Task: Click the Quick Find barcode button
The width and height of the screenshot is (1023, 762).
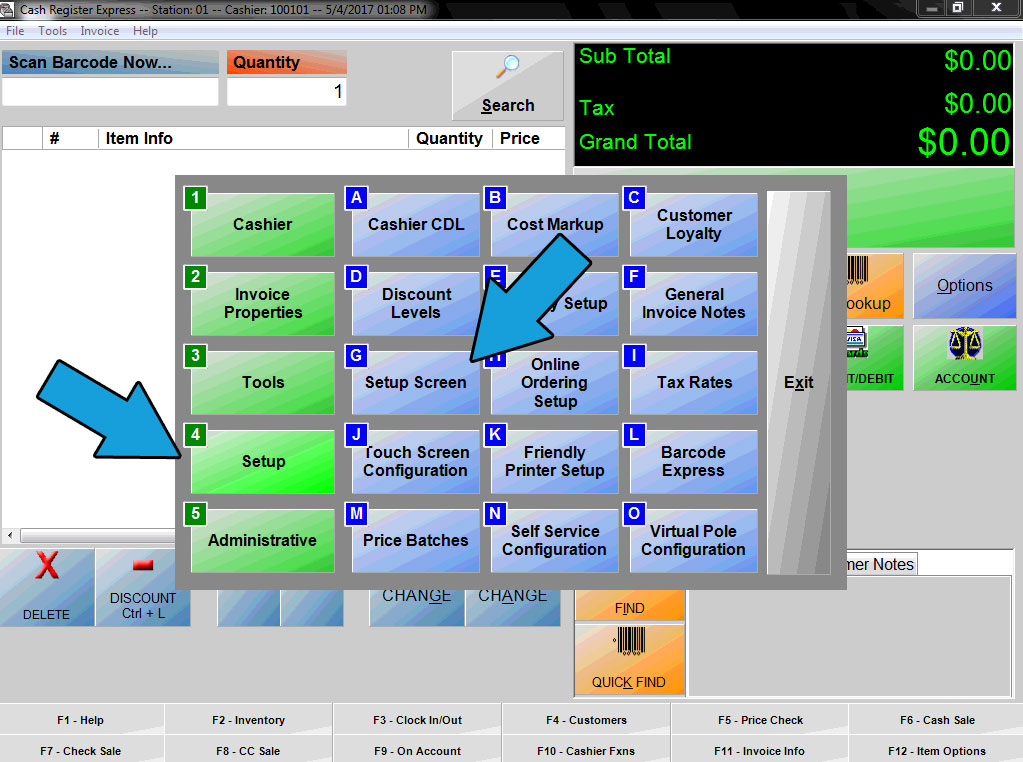Action: coord(629,659)
